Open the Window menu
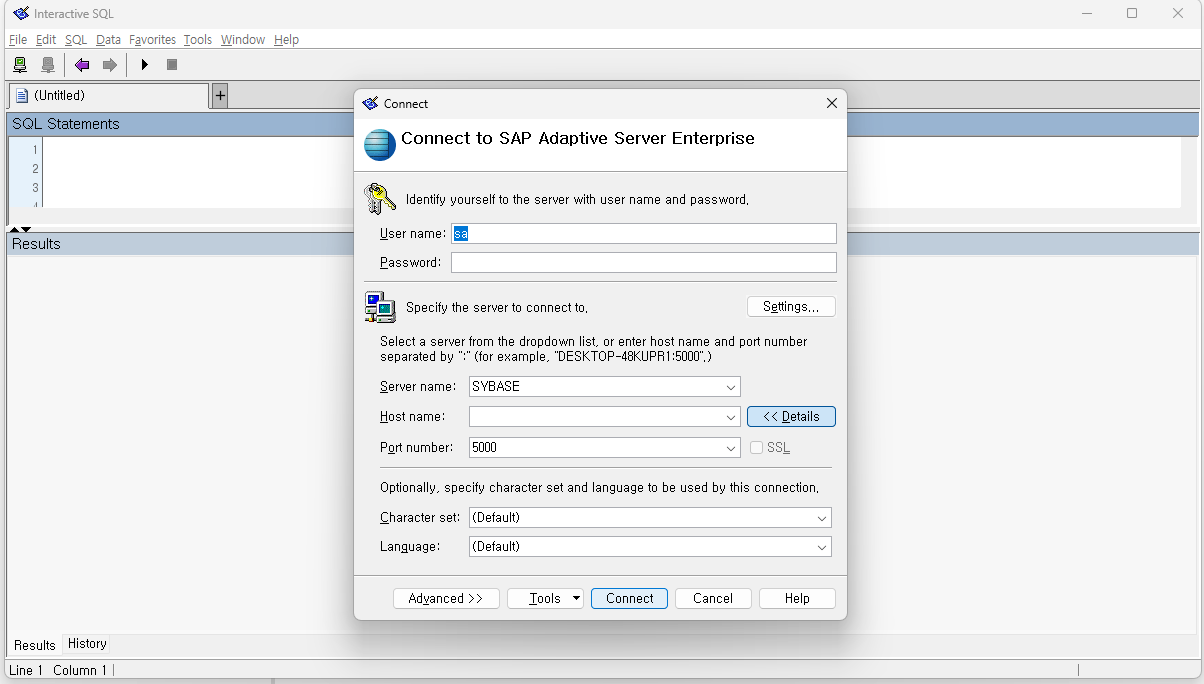This screenshot has width=1204, height=684. point(243,40)
